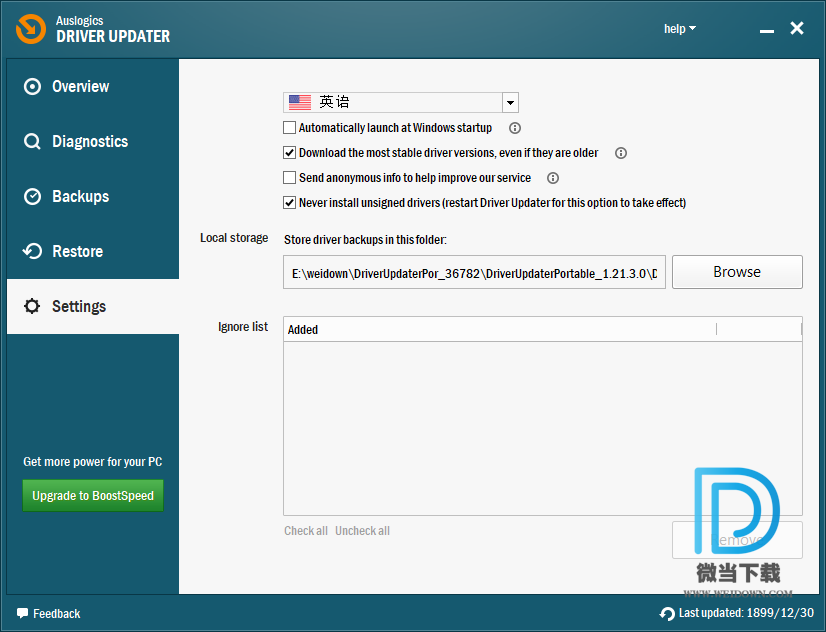Image resolution: width=826 pixels, height=632 pixels.
Task: Click the 'Ignore list' label
Action: pyautogui.click(x=243, y=327)
